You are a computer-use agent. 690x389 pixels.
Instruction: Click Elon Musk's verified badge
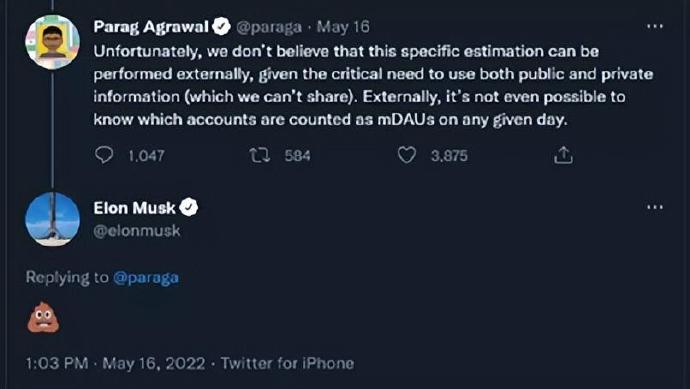pyautogui.click(x=189, y=207)
